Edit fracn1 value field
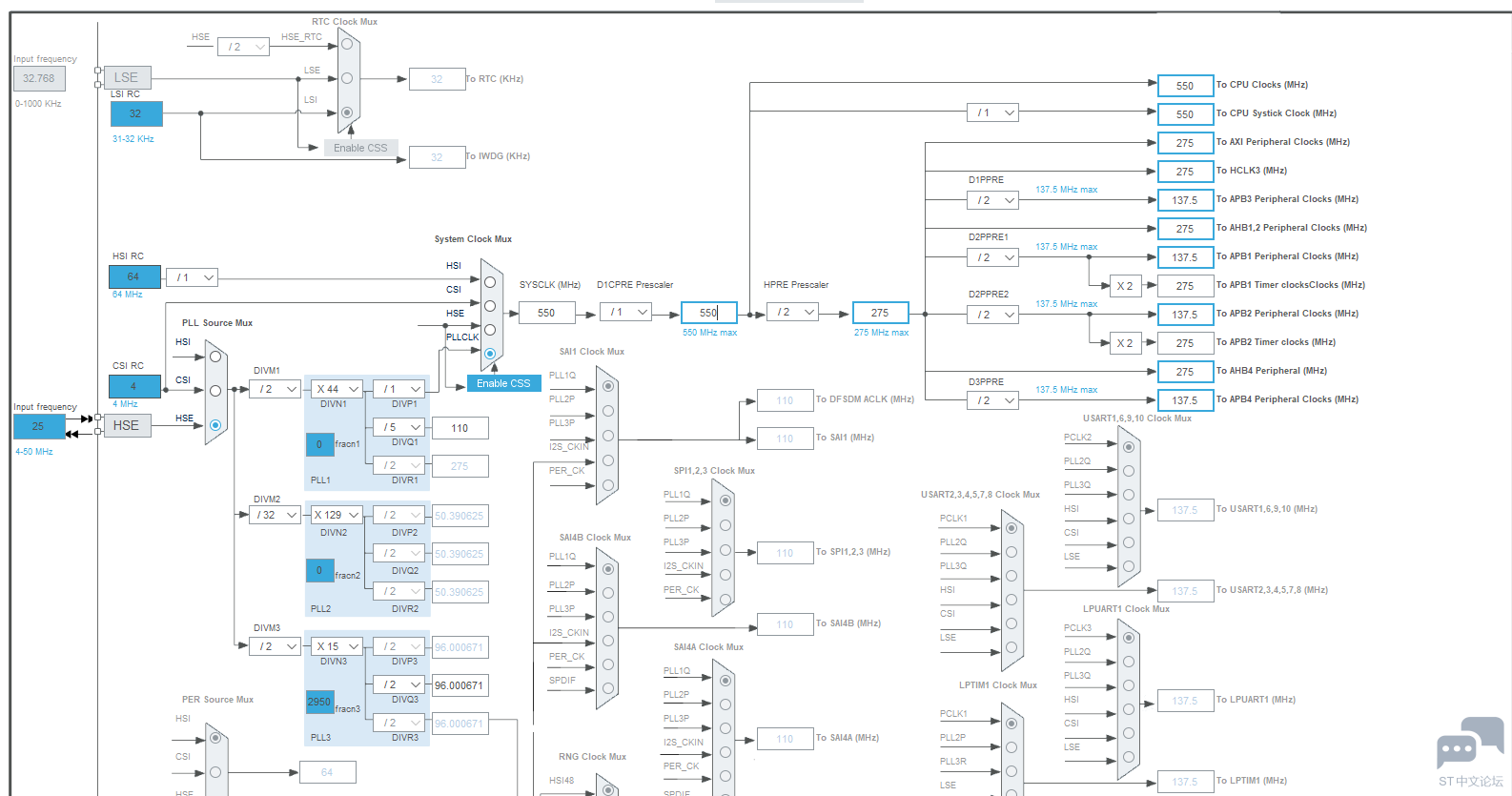Screen dimensions: 1512x796 click(319, 444)
